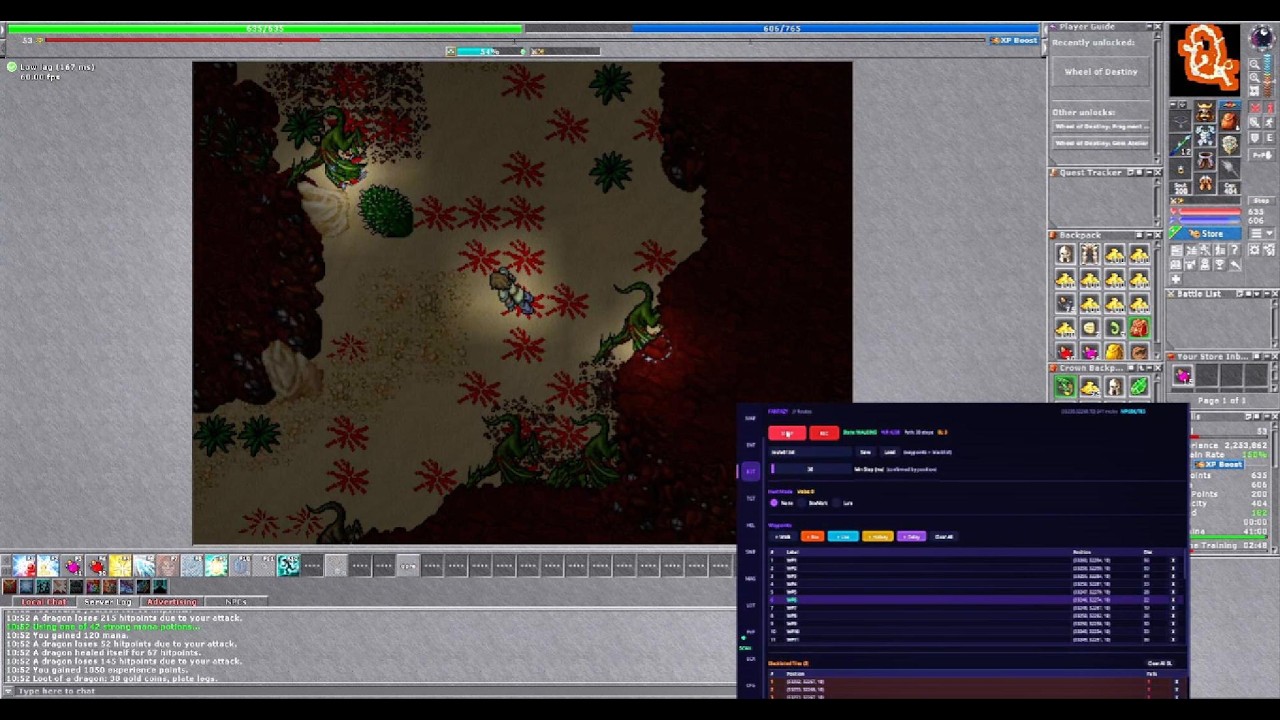The image size is (1280, 720).
Task: Switch to the Server Log tab
Action: pyautogui.click(x=108, y=602)
